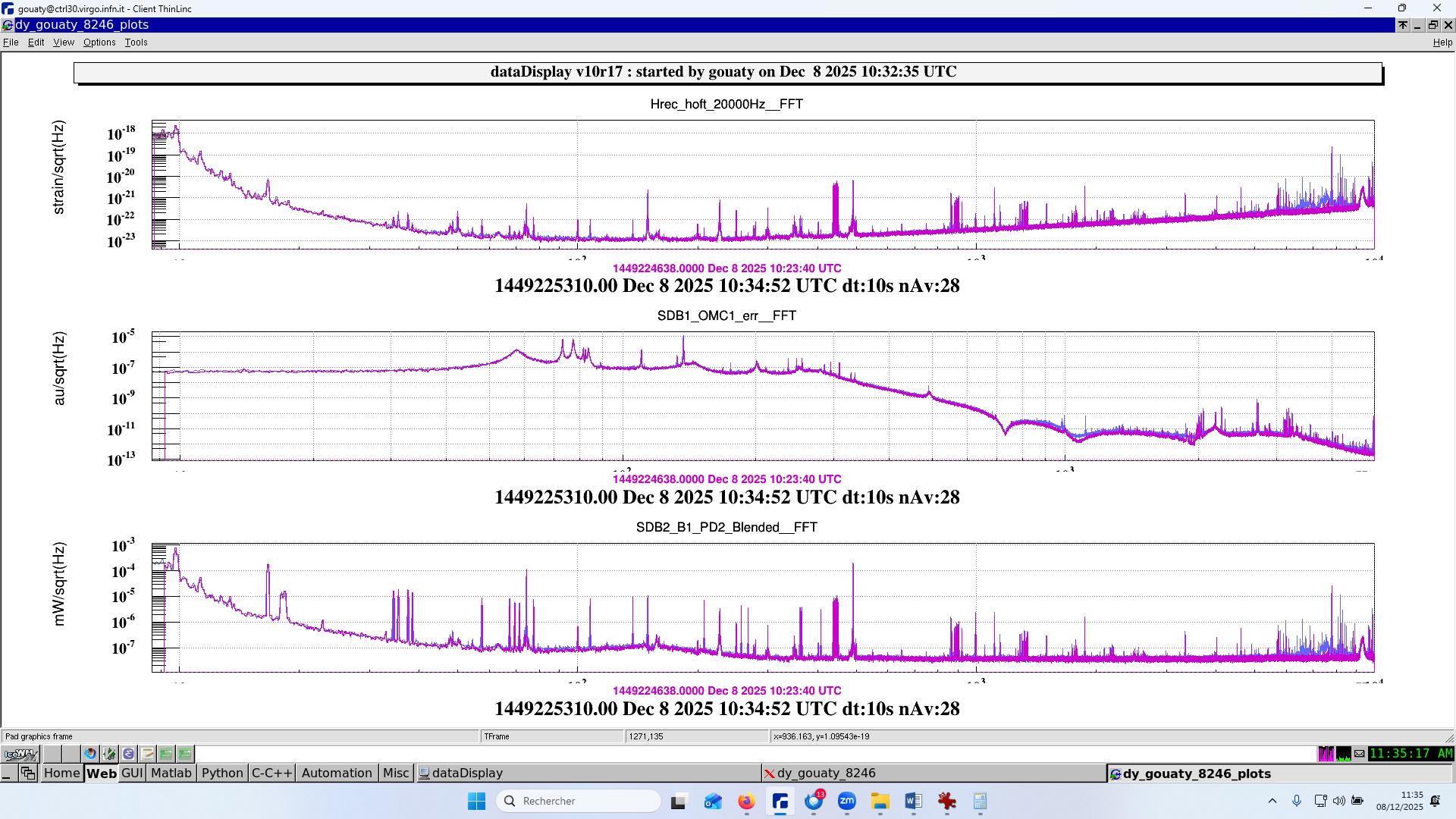Click the dataDisplay taskbar window button
Viewport: 1456px width, 819px height.
(467, 773)
